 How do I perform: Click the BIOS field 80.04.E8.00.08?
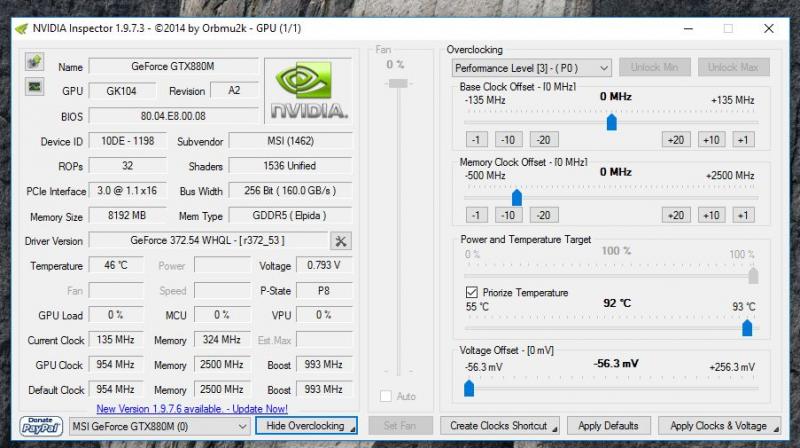[173, 116]
